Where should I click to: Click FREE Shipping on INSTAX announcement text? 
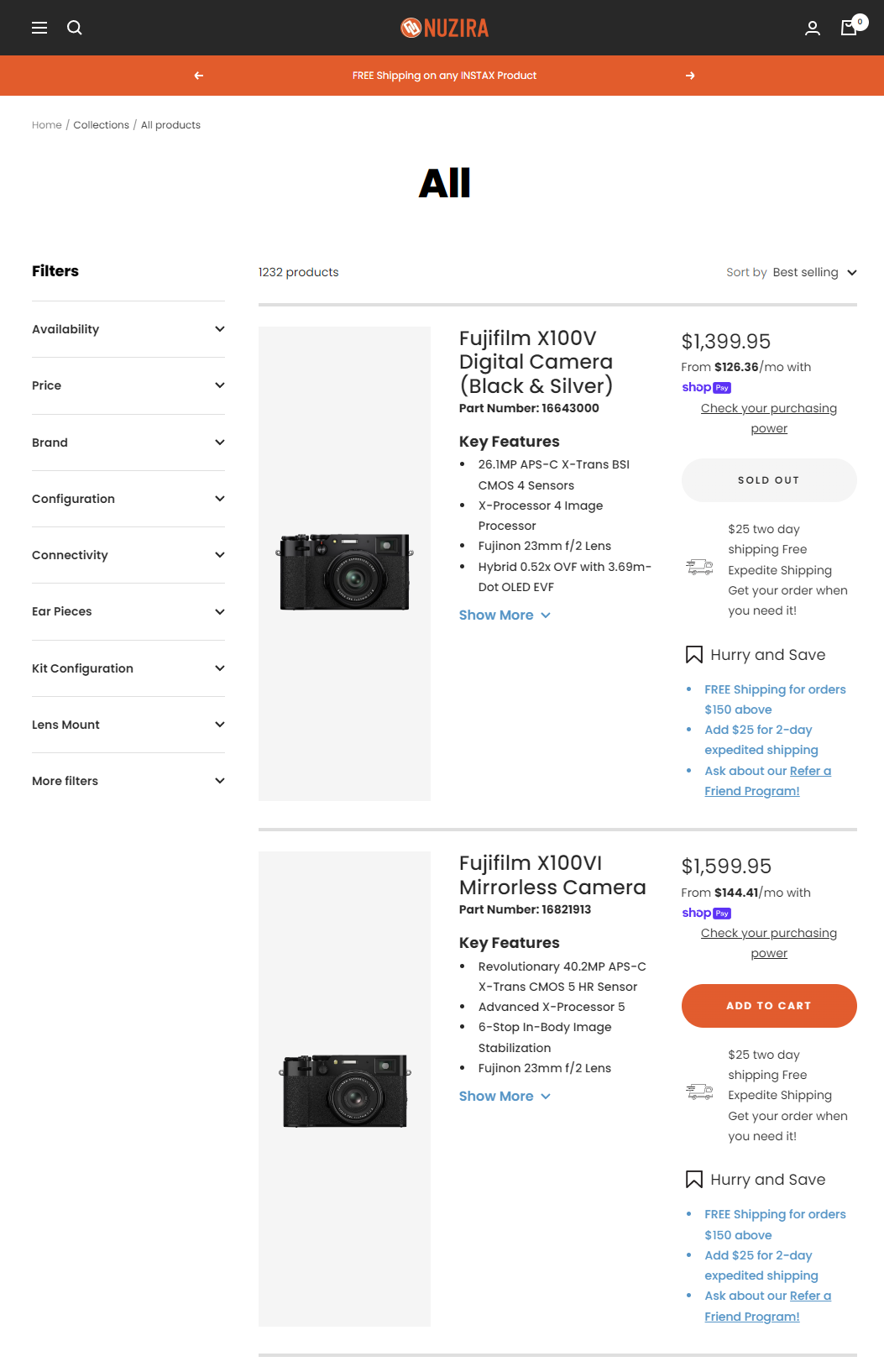coord(444,76)
